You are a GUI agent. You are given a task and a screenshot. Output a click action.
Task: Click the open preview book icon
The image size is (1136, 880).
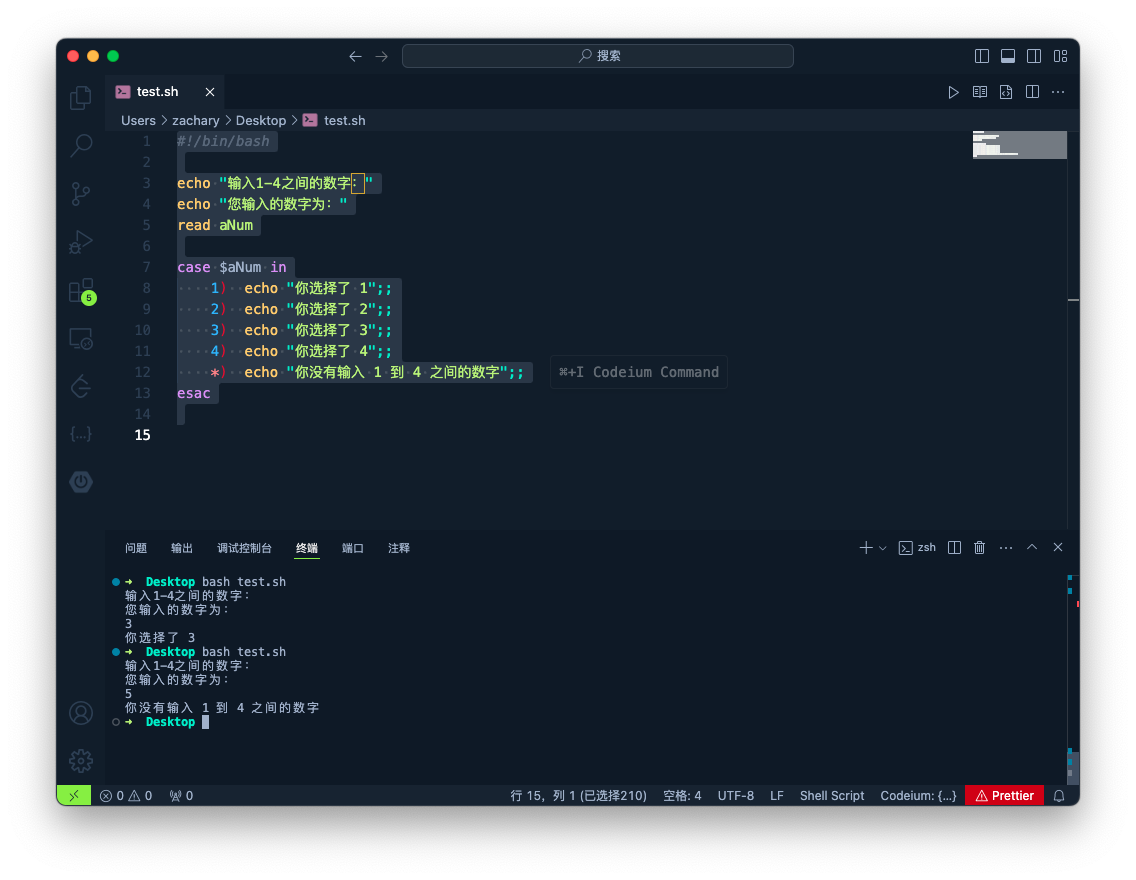tap(980, 92)
